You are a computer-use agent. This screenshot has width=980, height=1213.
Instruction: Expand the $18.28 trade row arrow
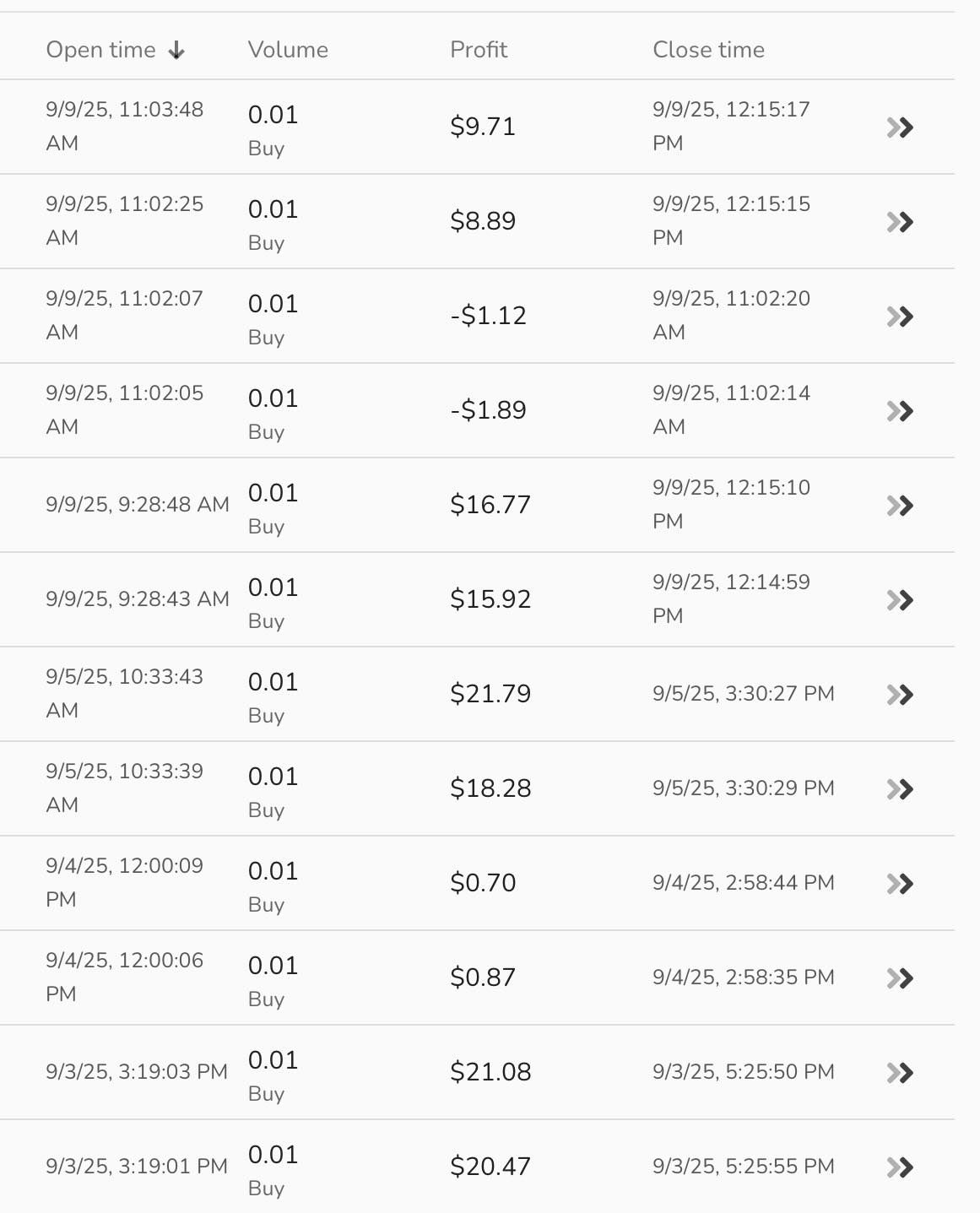coord(900,789)
